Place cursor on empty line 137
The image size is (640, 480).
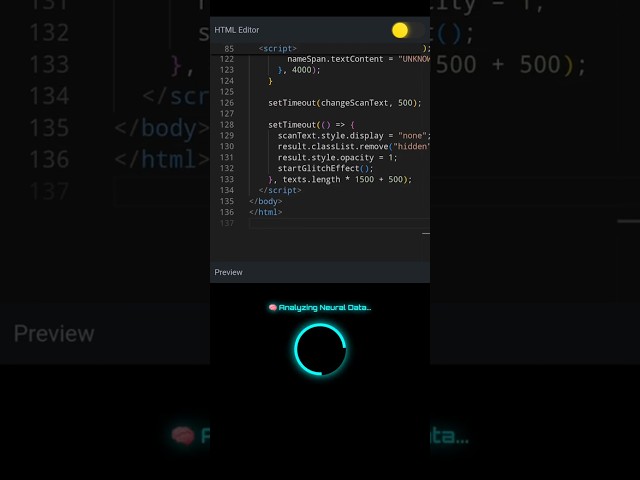pyautogui.click(x=339, y=223)
